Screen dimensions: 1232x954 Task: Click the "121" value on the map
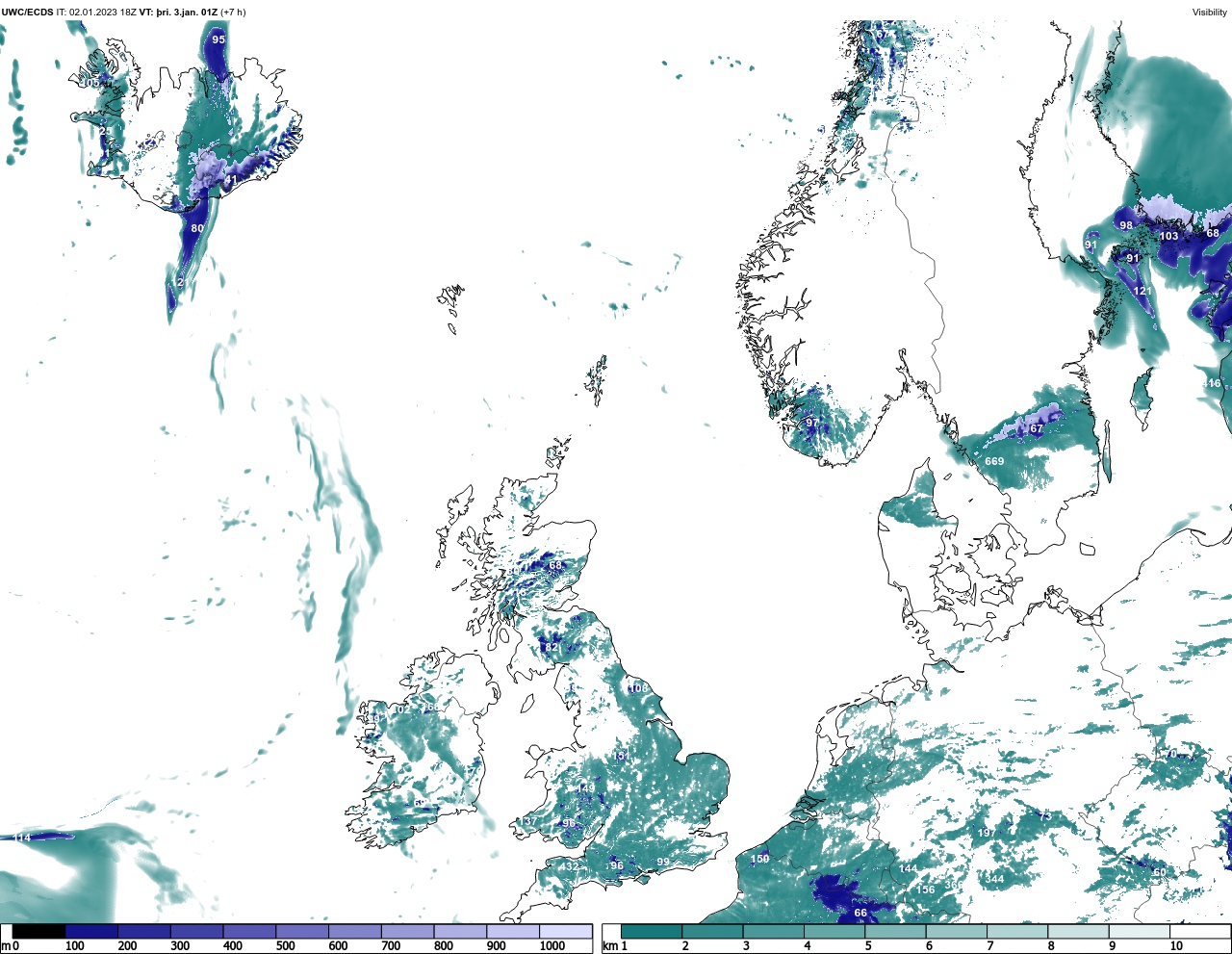(1142, 291)
